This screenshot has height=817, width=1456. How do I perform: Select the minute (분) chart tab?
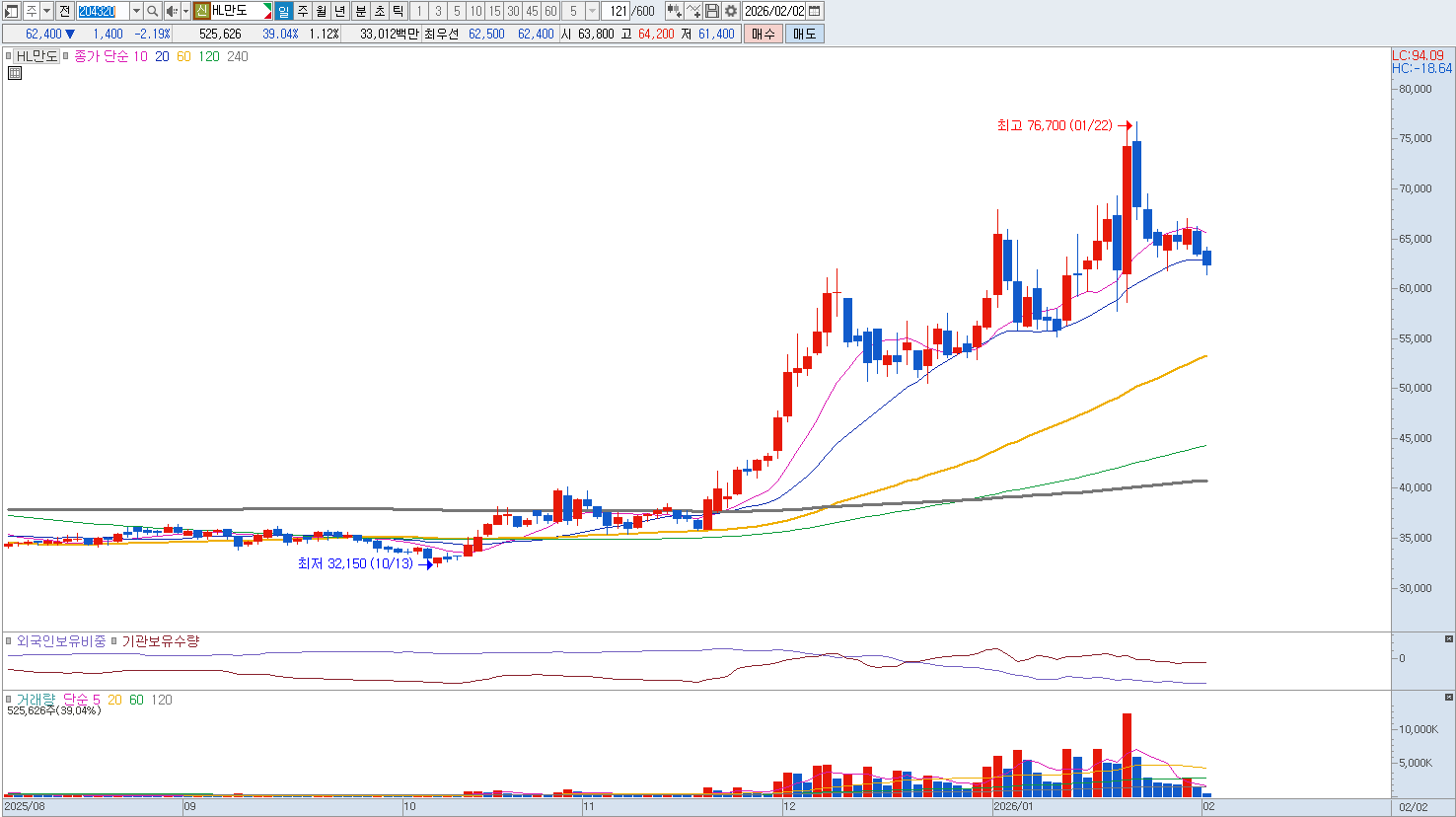[360, 11]
